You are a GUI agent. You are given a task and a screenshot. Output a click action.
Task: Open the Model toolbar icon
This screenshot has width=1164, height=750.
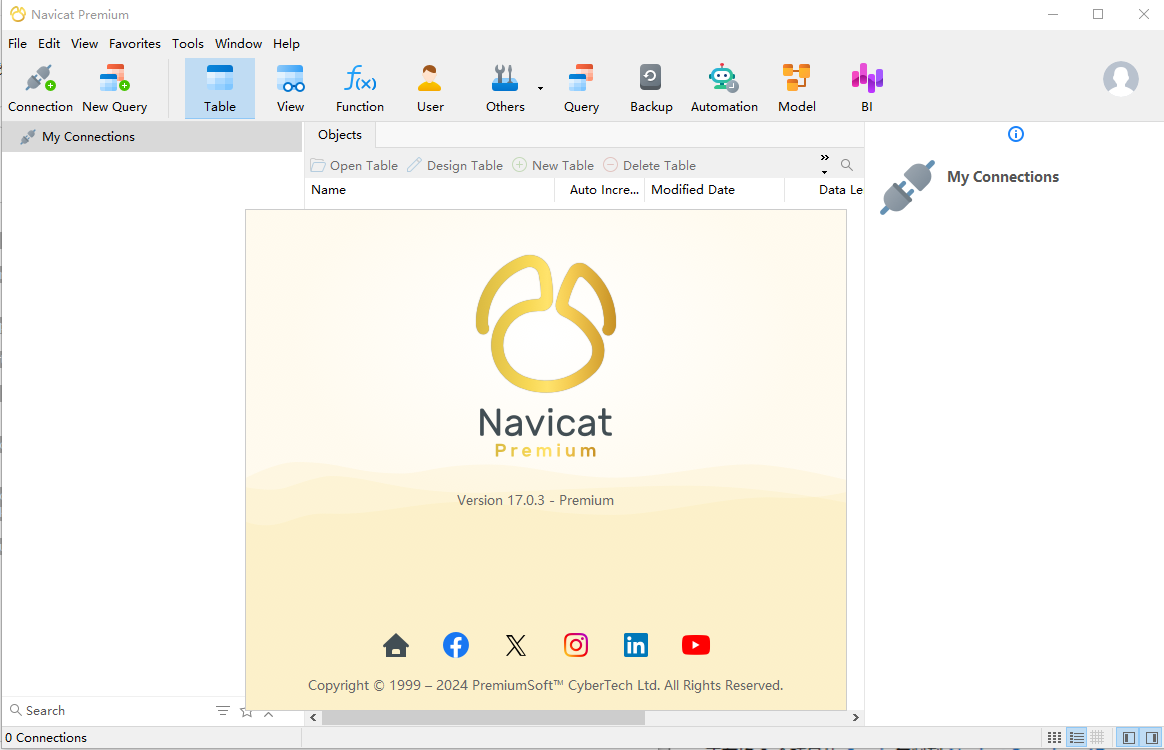click(797, 88)
